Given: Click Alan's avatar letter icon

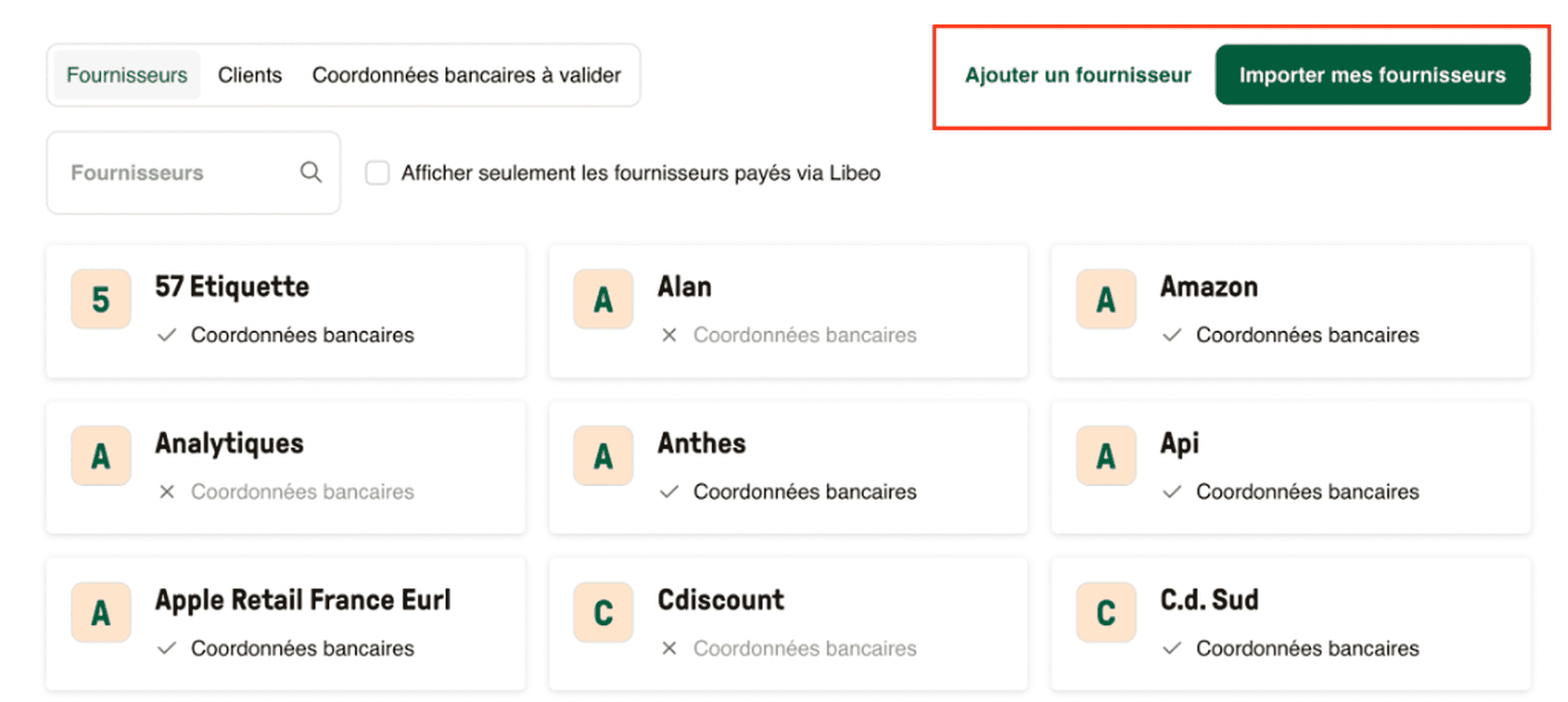Looking at the screenshot, I should point(603,299).
